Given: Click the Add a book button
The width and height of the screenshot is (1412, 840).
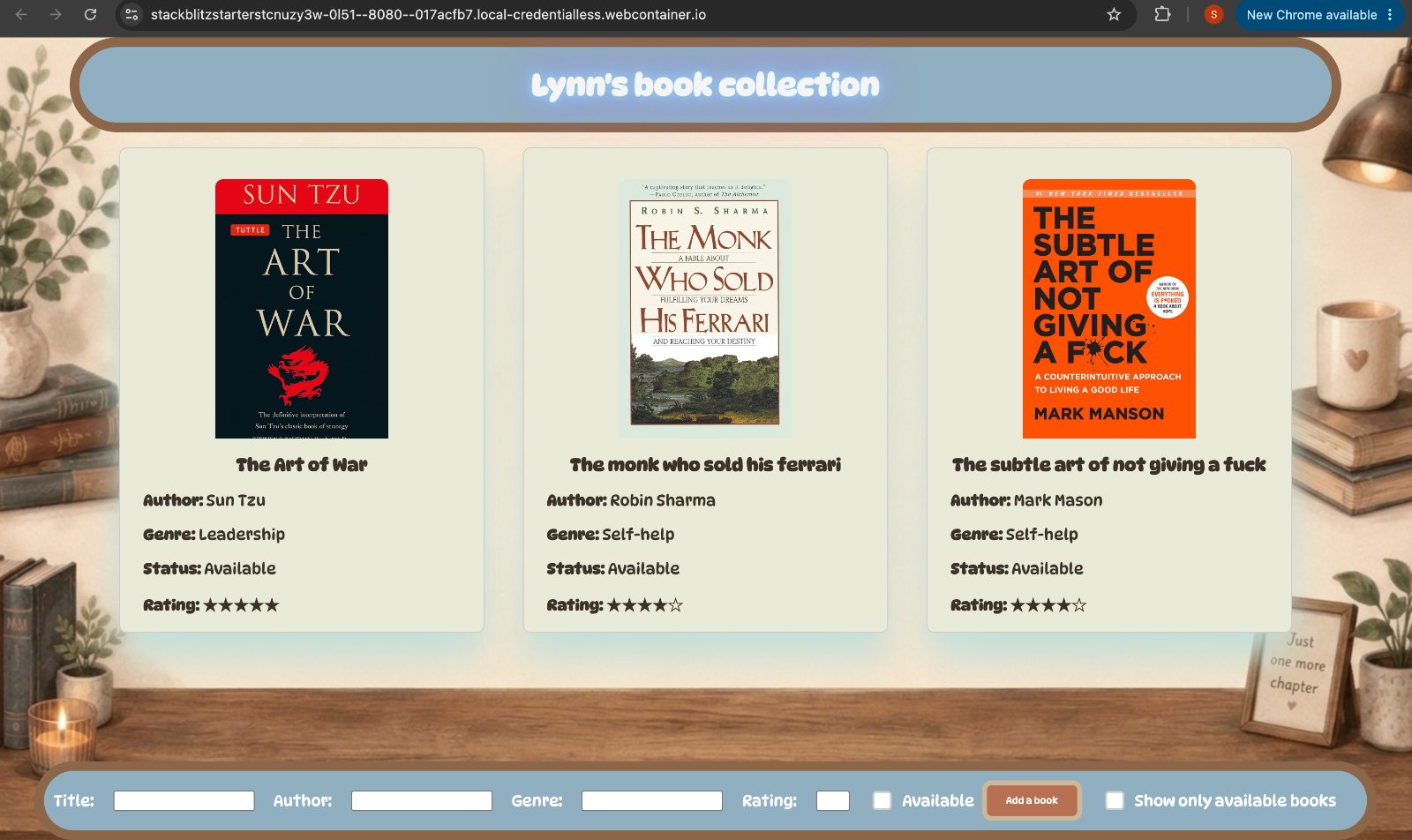Looking at the screenshot, I should (x=1032, y=800).
